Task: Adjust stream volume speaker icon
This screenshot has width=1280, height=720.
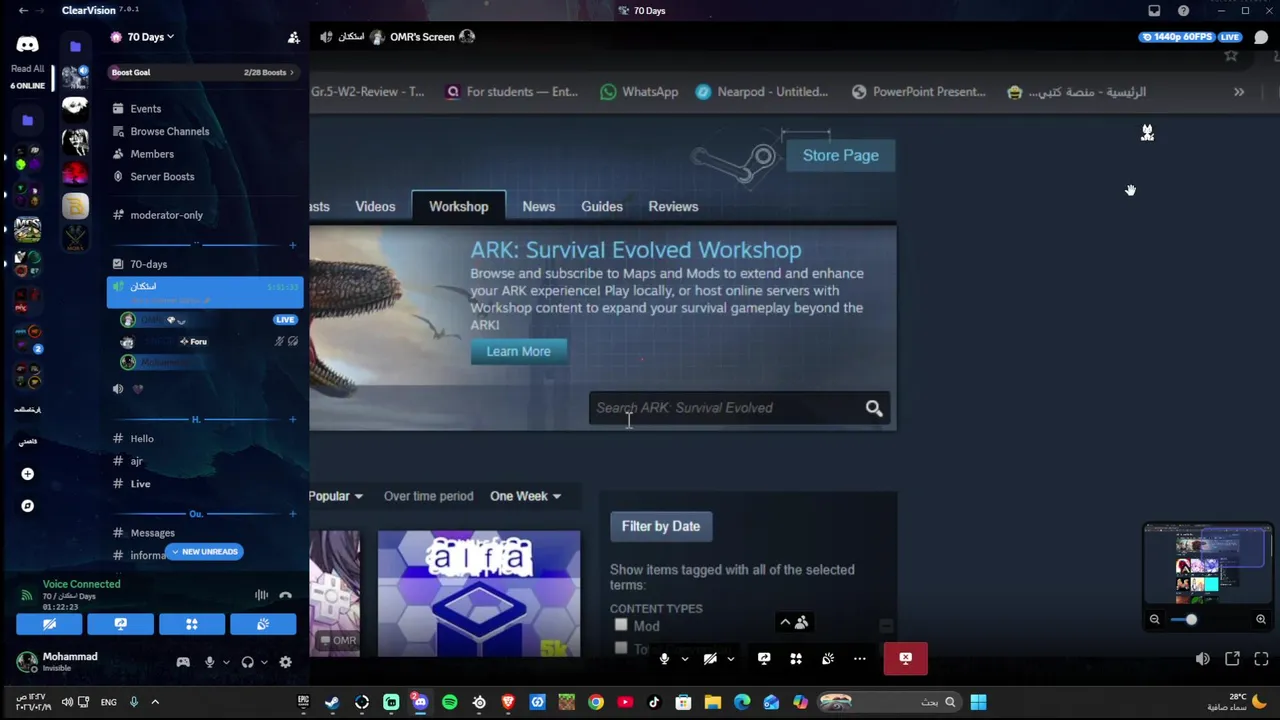Action: [1202, 659]
